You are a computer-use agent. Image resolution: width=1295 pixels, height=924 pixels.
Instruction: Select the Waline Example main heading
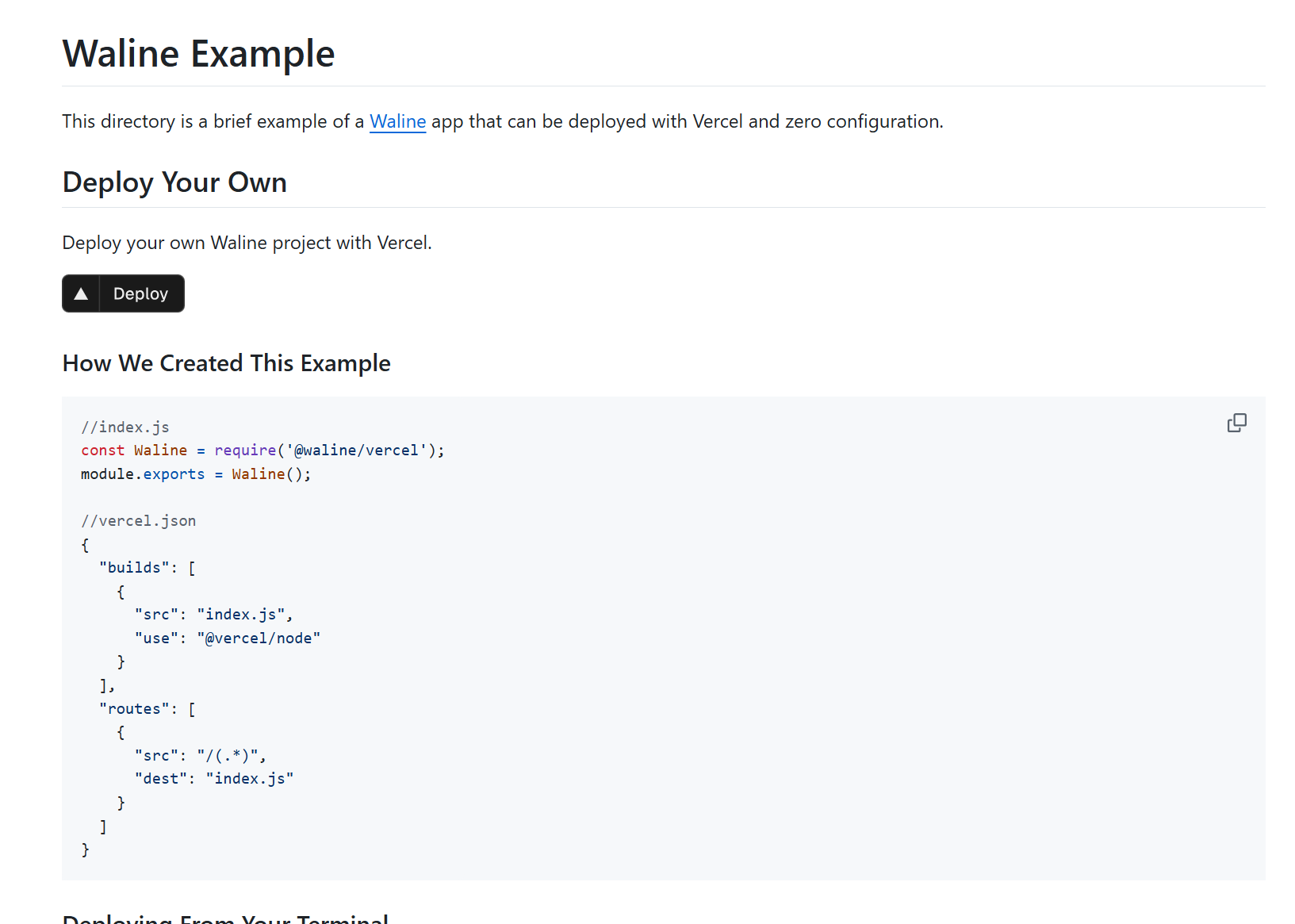click(x=198, y=54)
